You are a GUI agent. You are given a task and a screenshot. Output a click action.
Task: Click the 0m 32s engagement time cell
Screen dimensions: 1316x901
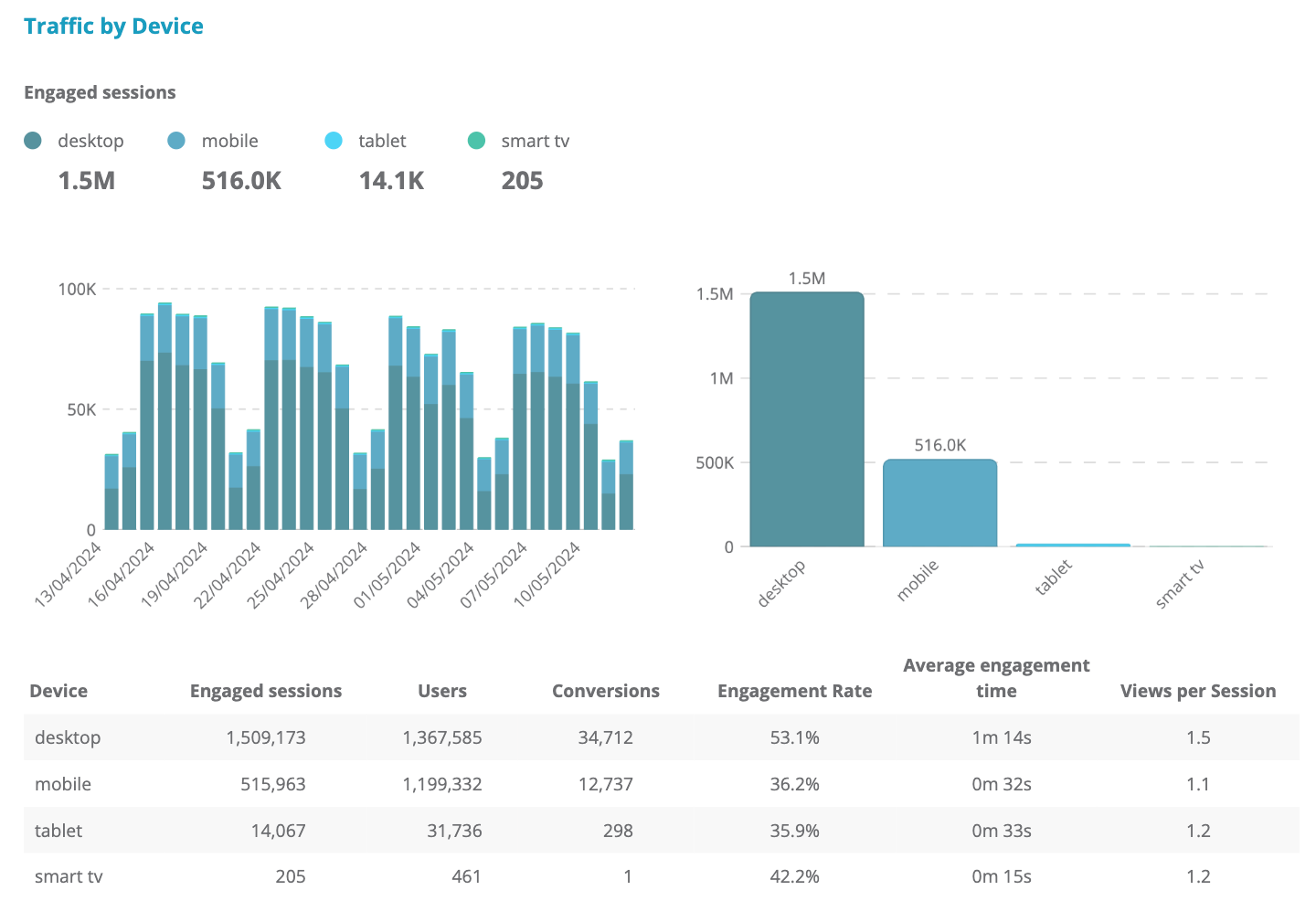click(x=1002, y=784)
